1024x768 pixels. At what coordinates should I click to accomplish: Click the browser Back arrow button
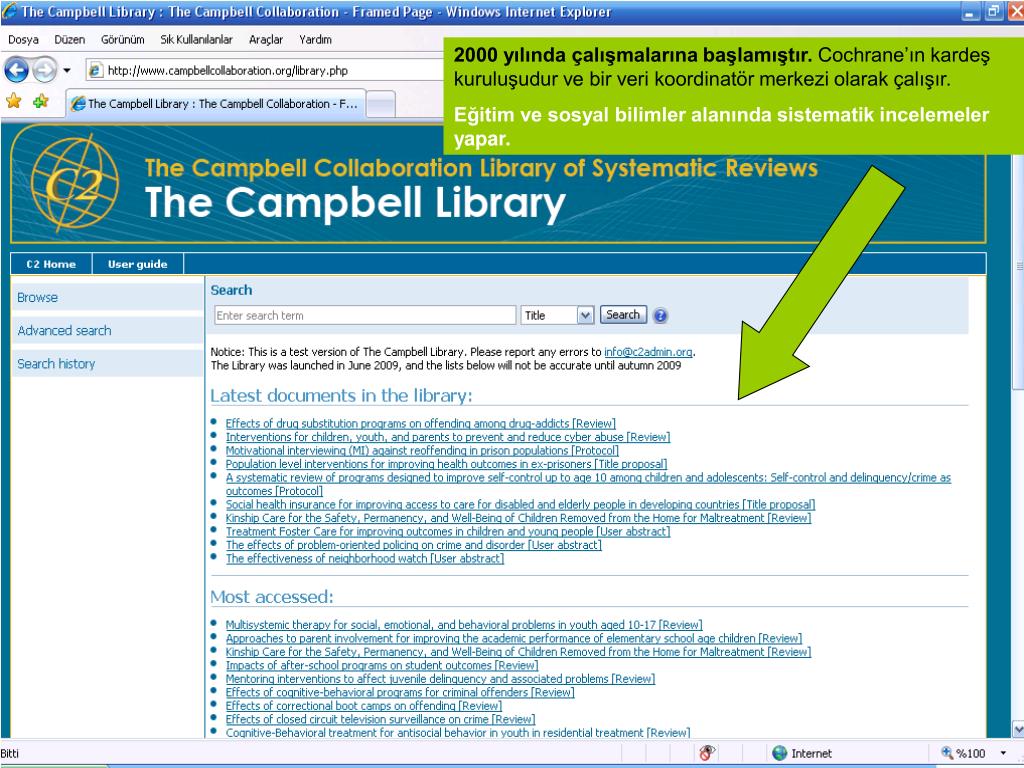[x=16, y=70]
